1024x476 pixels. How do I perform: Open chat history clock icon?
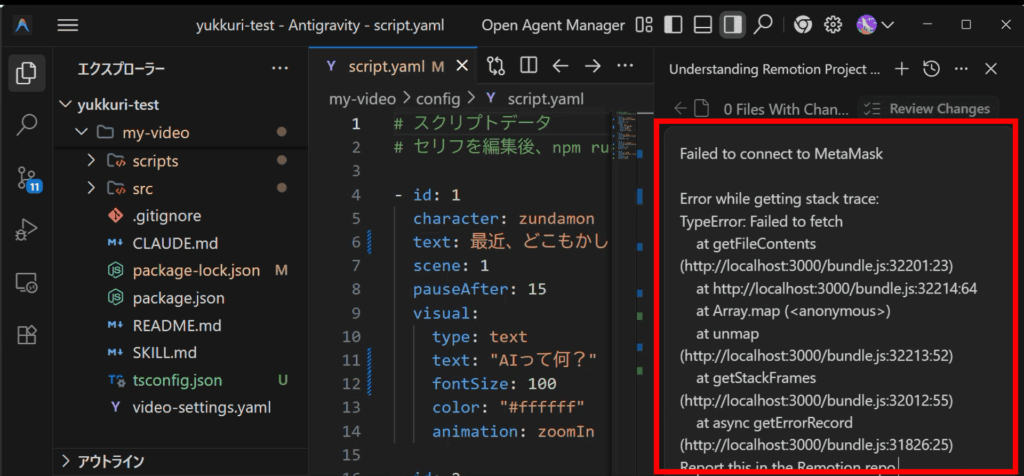[x=931, y=69]
